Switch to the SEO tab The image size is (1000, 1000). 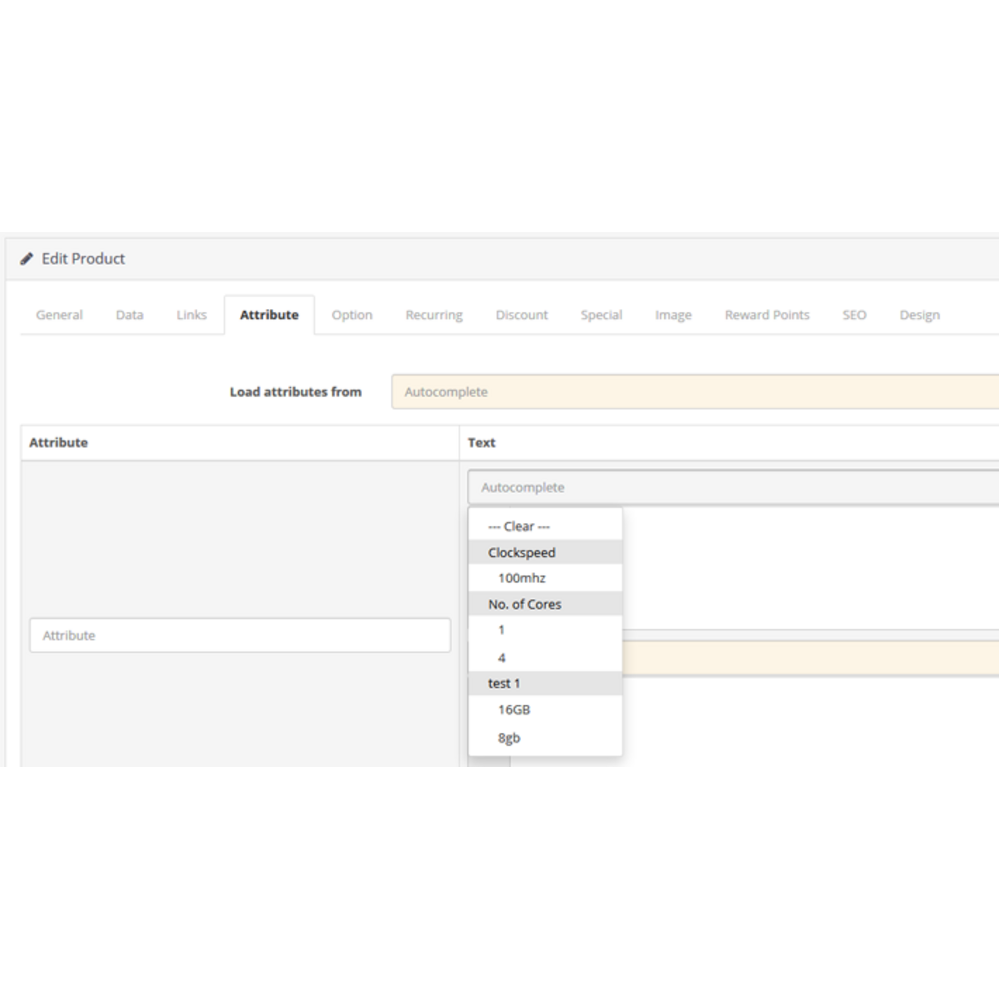(854, 314)
